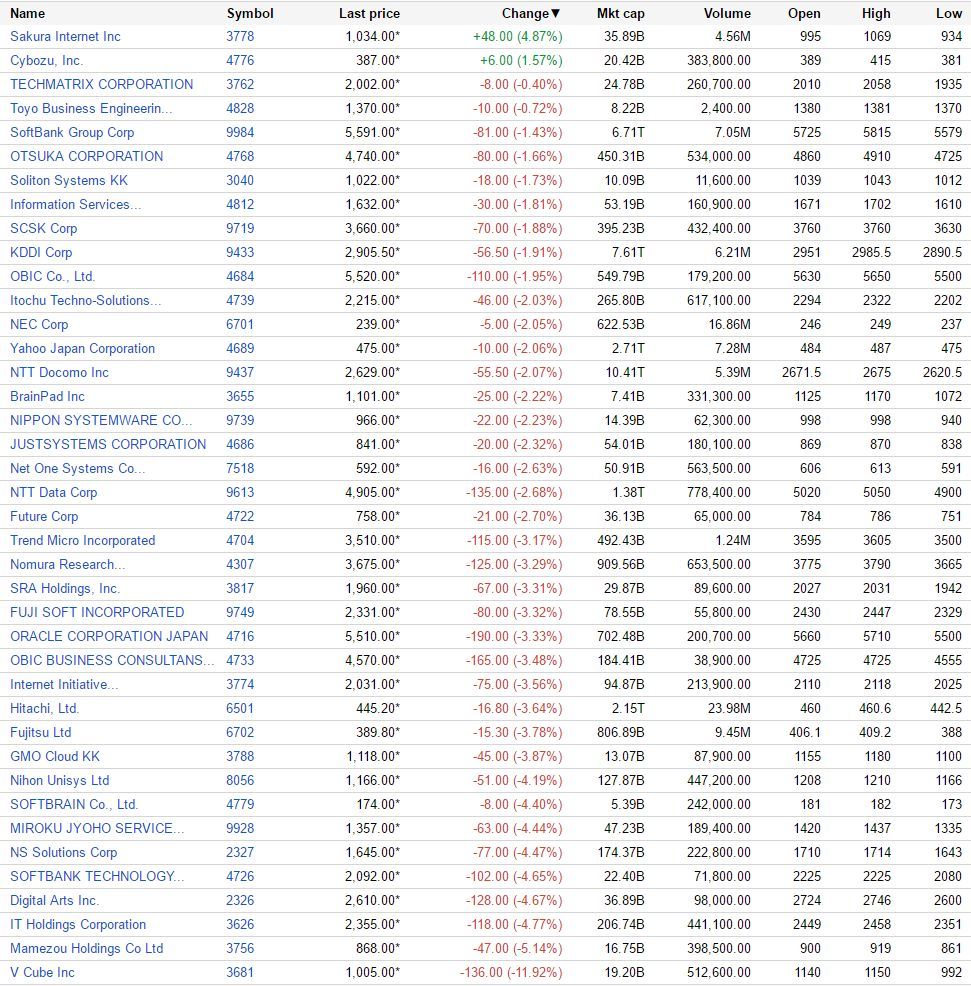Open the Information Services... link
This screenshot has height=986, width=971.
click(75, 204)
